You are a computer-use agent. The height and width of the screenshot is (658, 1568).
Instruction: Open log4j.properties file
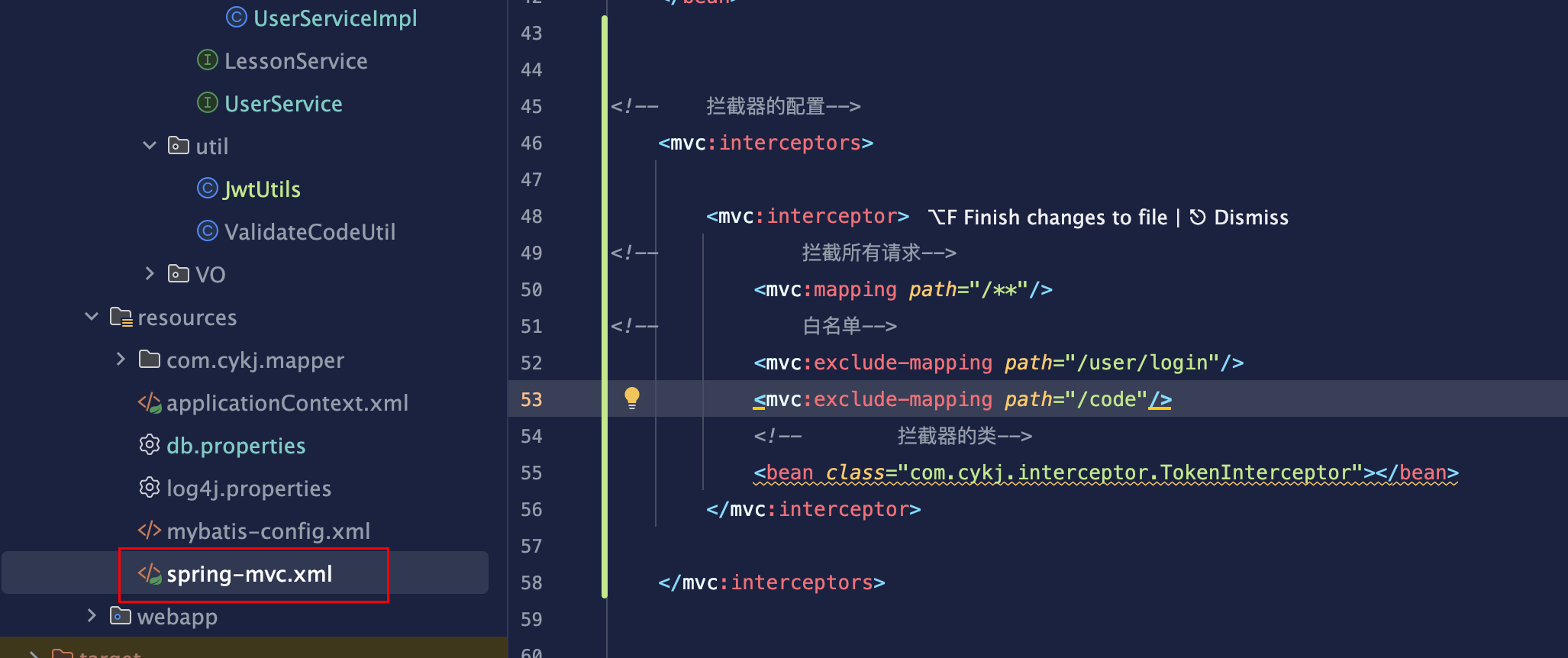[x=249, y=488]
